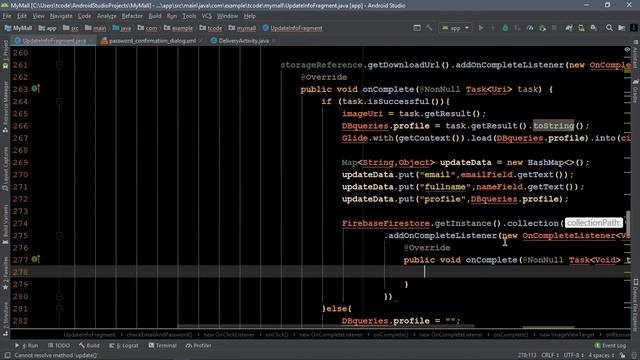640x360 pixels.
Task: Click new OnClickListener in the breadcrumb bar
Action: point(229,335)
